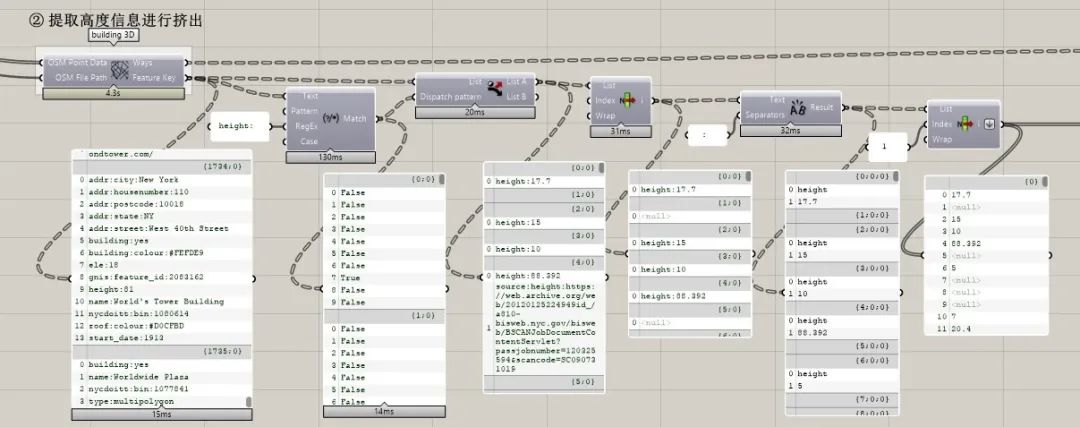
Task: Click the List B output
Action: 517,96
